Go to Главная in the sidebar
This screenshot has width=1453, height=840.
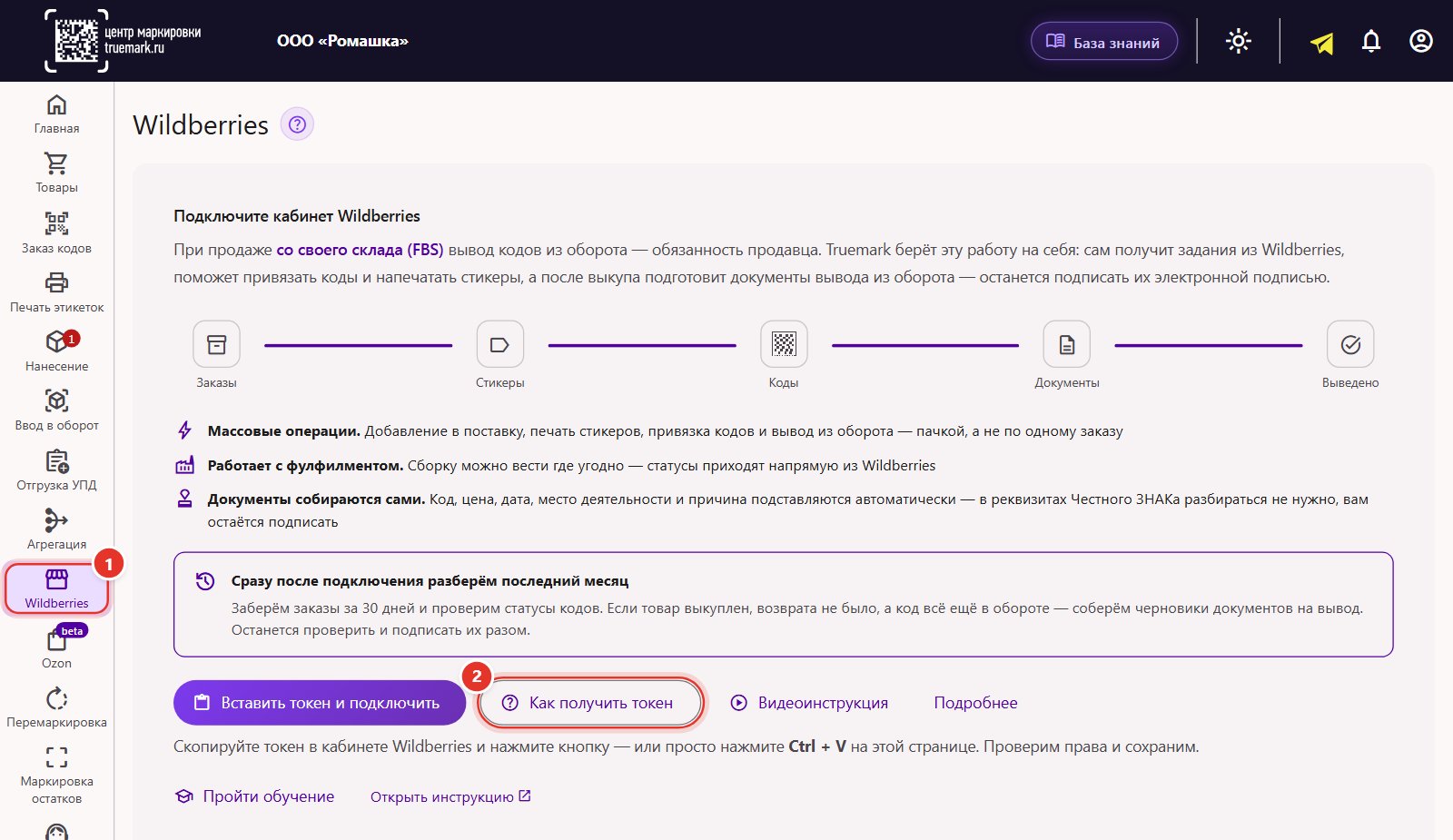pyautogui.click(x=56, y=114)
